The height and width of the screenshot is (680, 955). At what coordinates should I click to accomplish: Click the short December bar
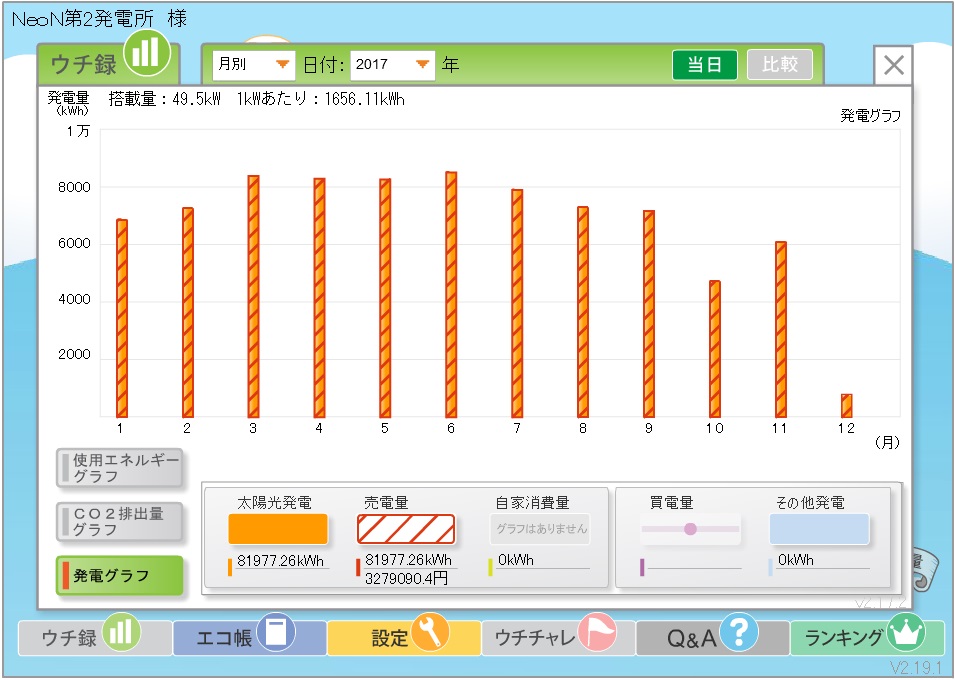[847, 406]
